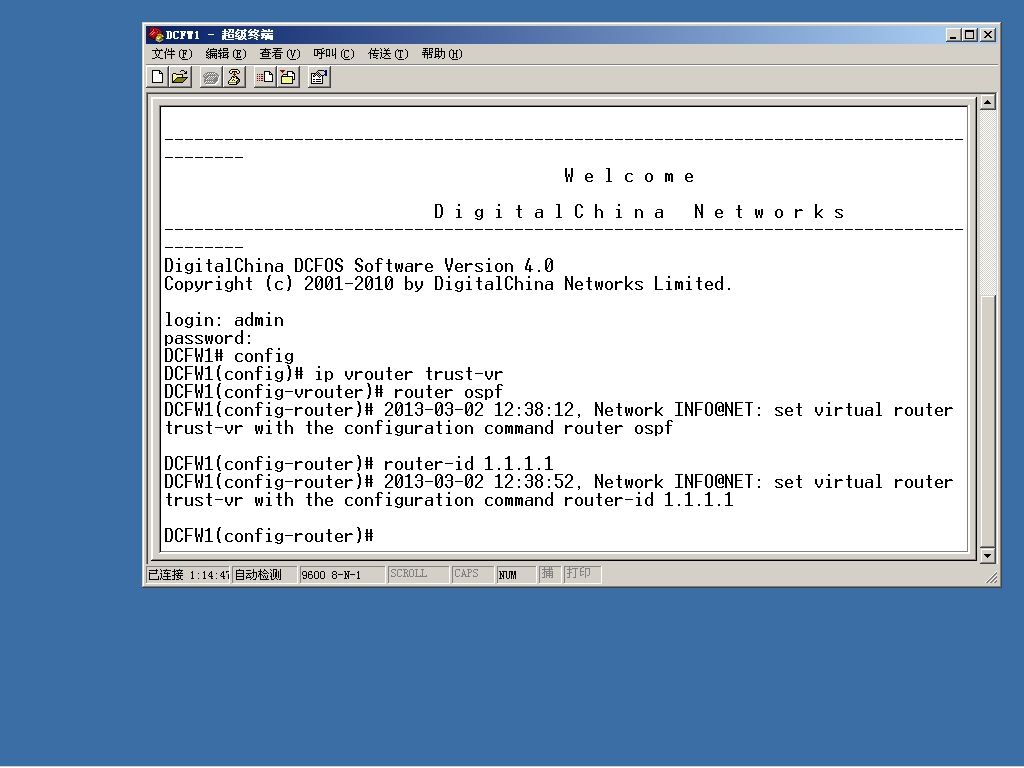1024x768 pixels.
Task: Open the 呼叫(C) menu
Action: pyautogui.click(x=334, y=54)
